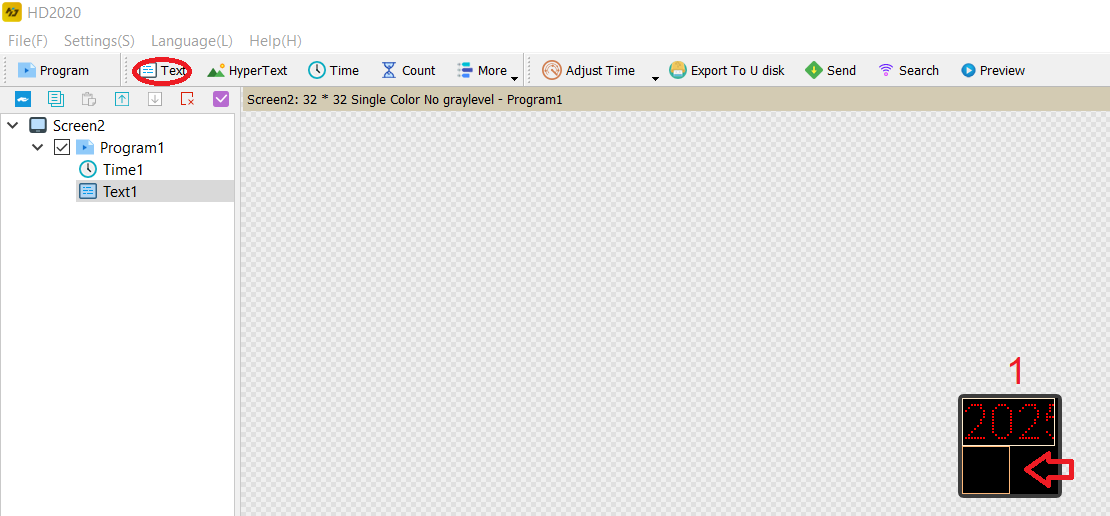Toggle the Program1 checkbox
The height and width of the screenshot is (516, 1110).
click(62, 148)
